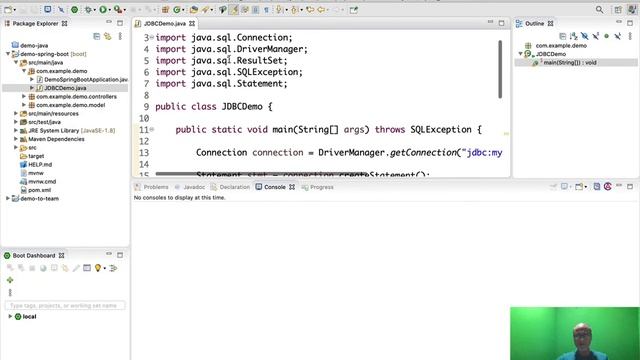Viewport: 640px width, 360px height.
Task: Click the lightbulb icon in Boot Dashboard
Action: click(98, 268)
